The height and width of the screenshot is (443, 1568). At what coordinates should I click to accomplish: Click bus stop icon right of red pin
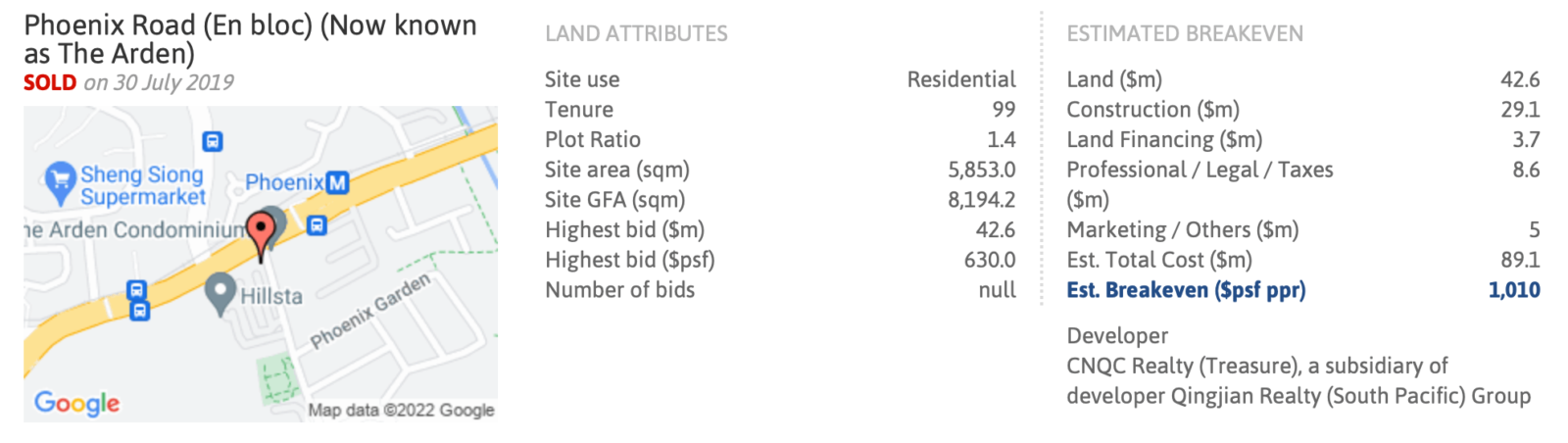click(x=317, y=225)
